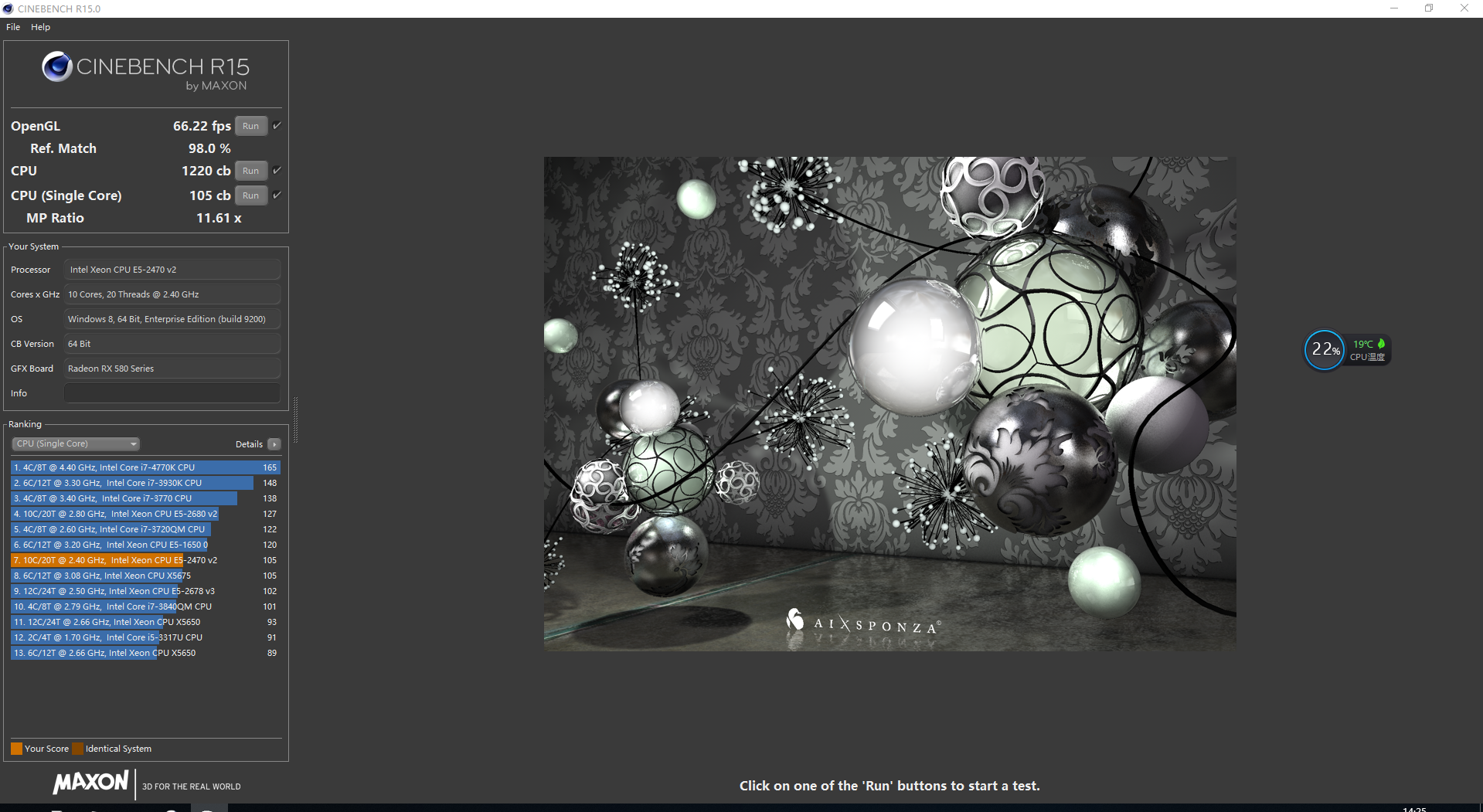The height and width of the screenshot is (812, 1483).
Task: Select the Processor field showing Xeon E5-2470 v2
Action: (172, 270)
